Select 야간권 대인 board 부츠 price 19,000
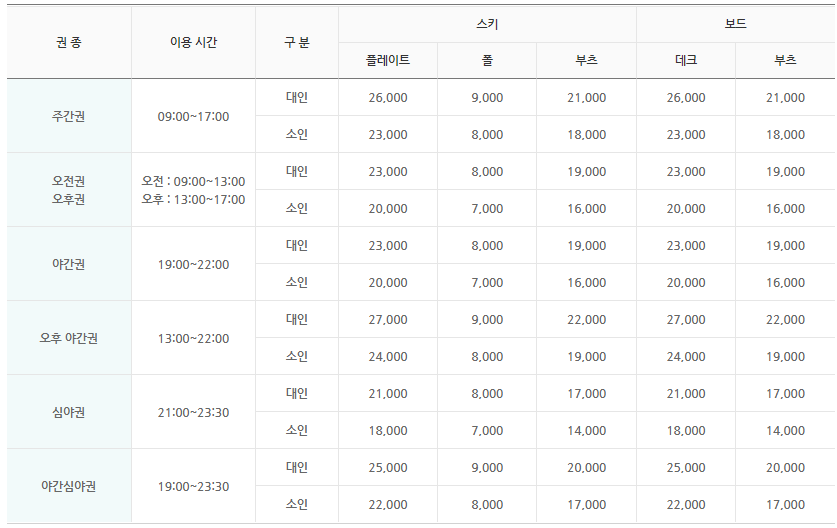The width and height of the screenshot is (837, 528). 785,245
